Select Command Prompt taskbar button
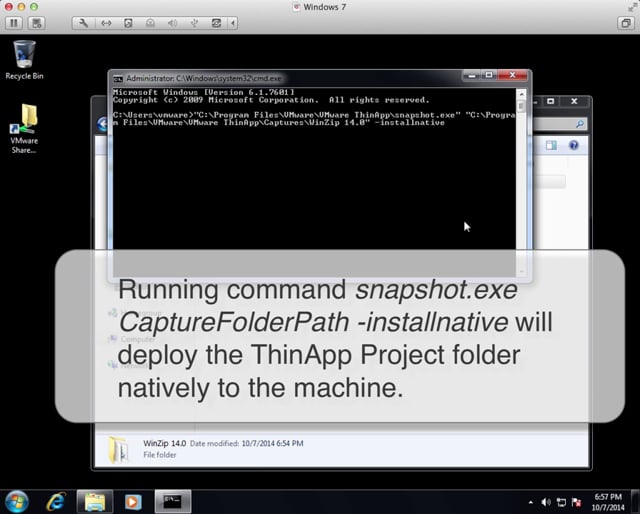Image resolution: width=640 pixels, height=514 pixels. [x=173, y=501]
